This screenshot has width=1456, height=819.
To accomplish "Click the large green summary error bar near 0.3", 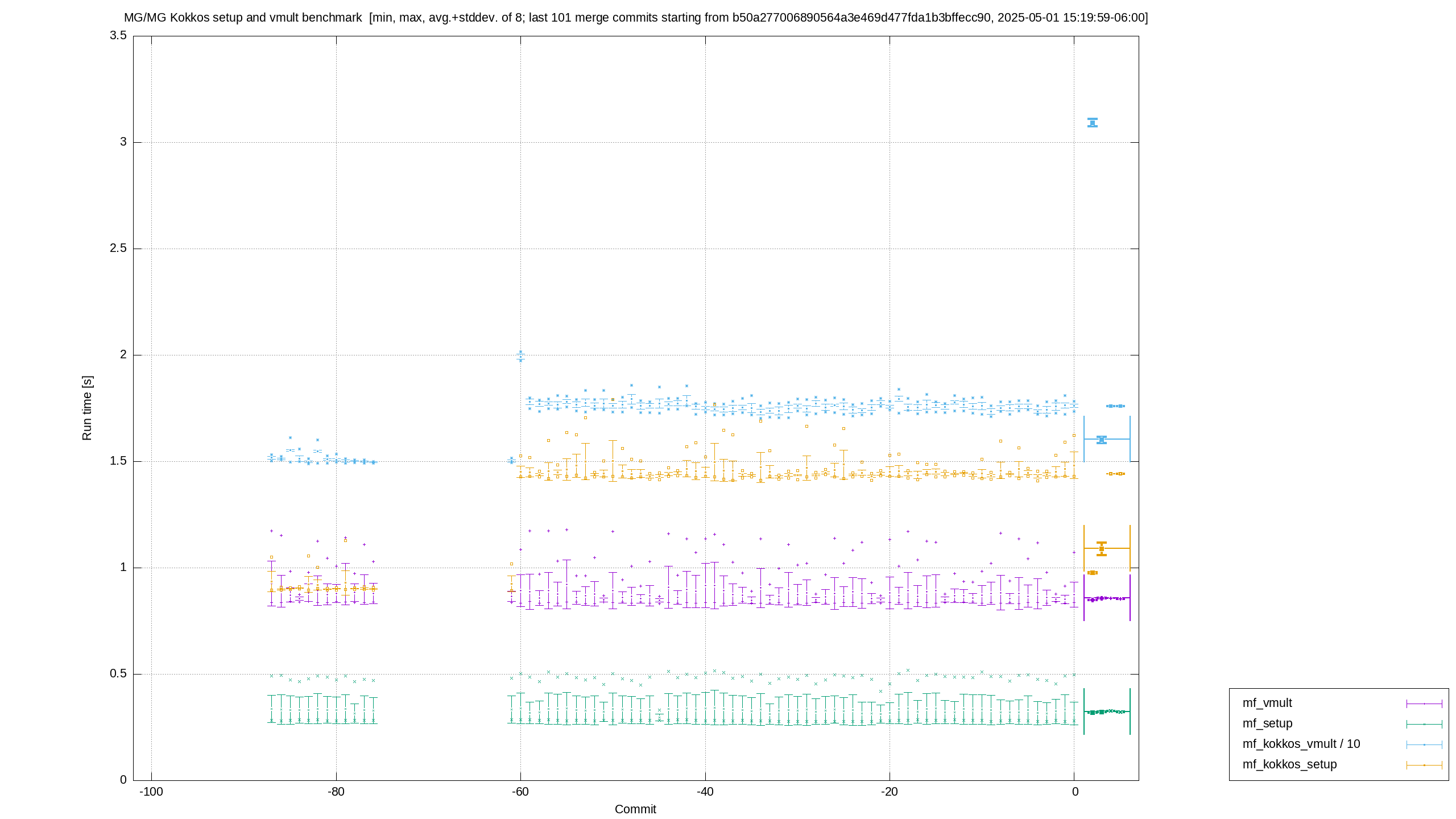I will pos(1107,712).
